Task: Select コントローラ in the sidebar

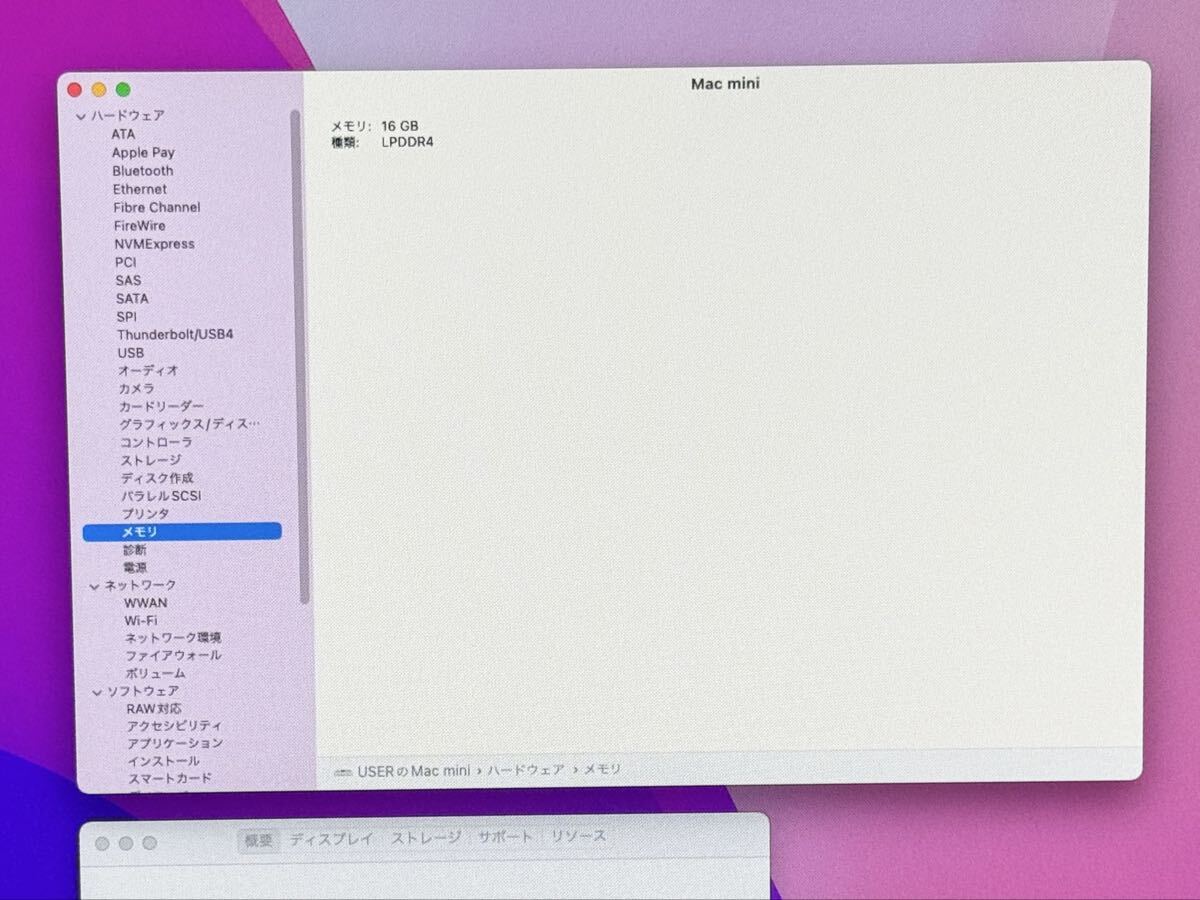Action: [157, 442]
